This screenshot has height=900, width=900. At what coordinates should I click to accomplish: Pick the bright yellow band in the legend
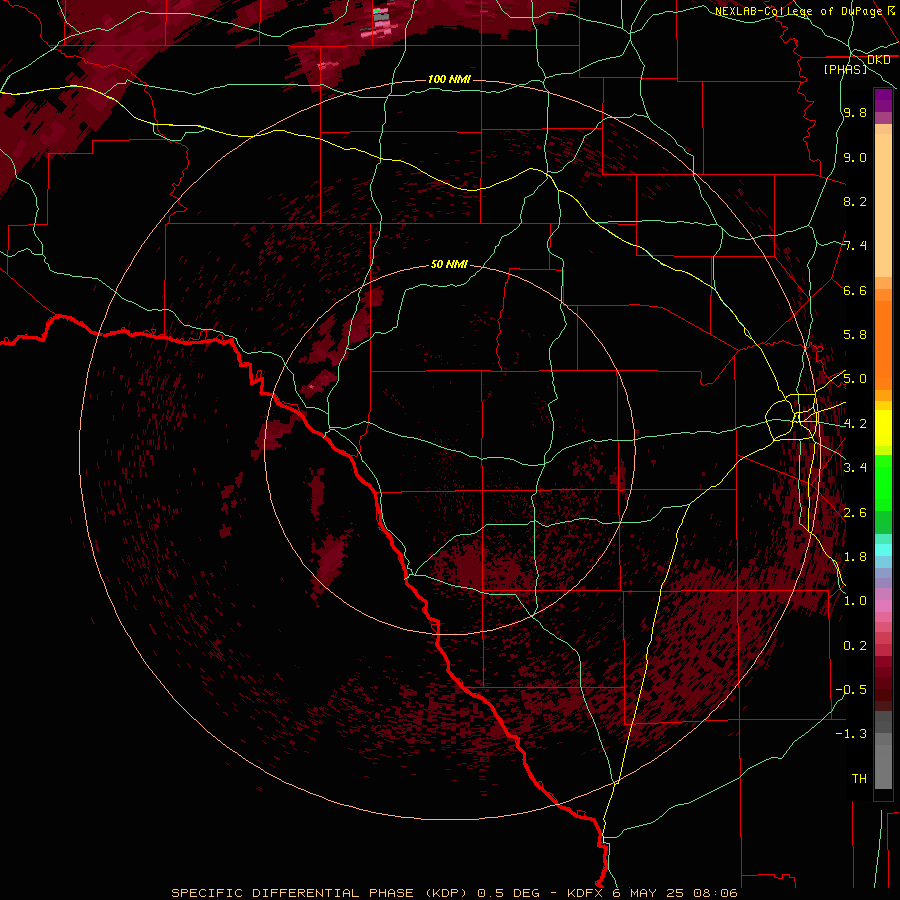[x=883, y=428]
